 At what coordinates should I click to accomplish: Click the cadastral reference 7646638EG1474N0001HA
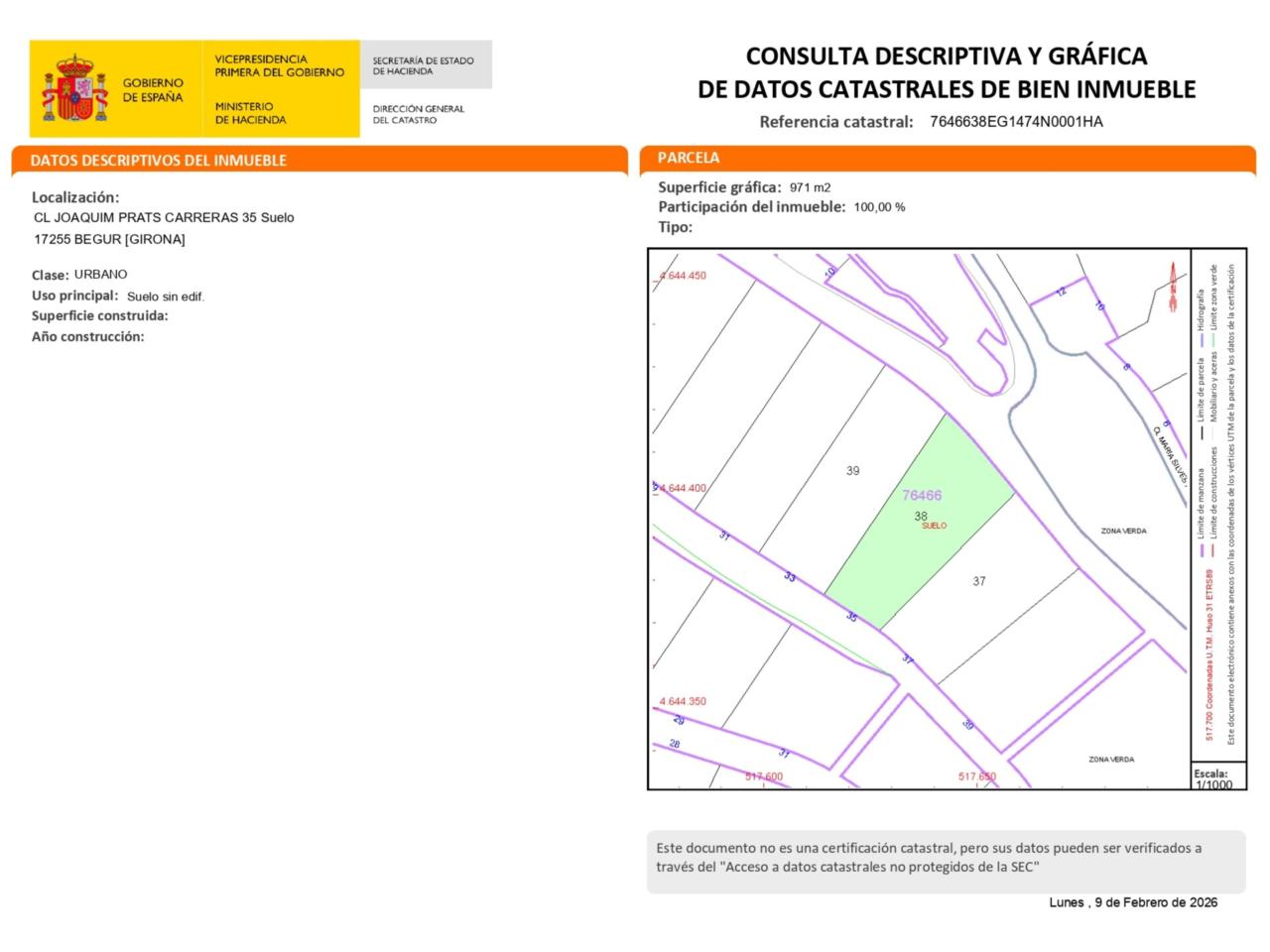[x=1016, y=122]
